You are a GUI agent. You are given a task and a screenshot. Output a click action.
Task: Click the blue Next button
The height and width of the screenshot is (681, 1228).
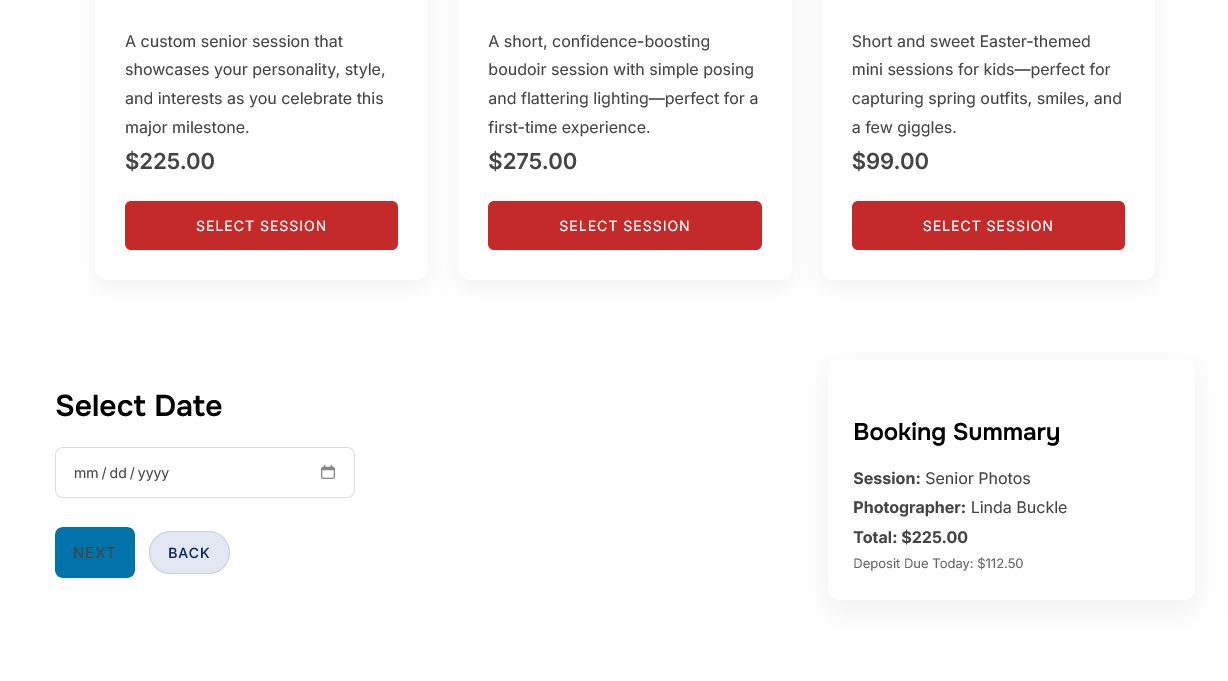click(x=95, y=553)
